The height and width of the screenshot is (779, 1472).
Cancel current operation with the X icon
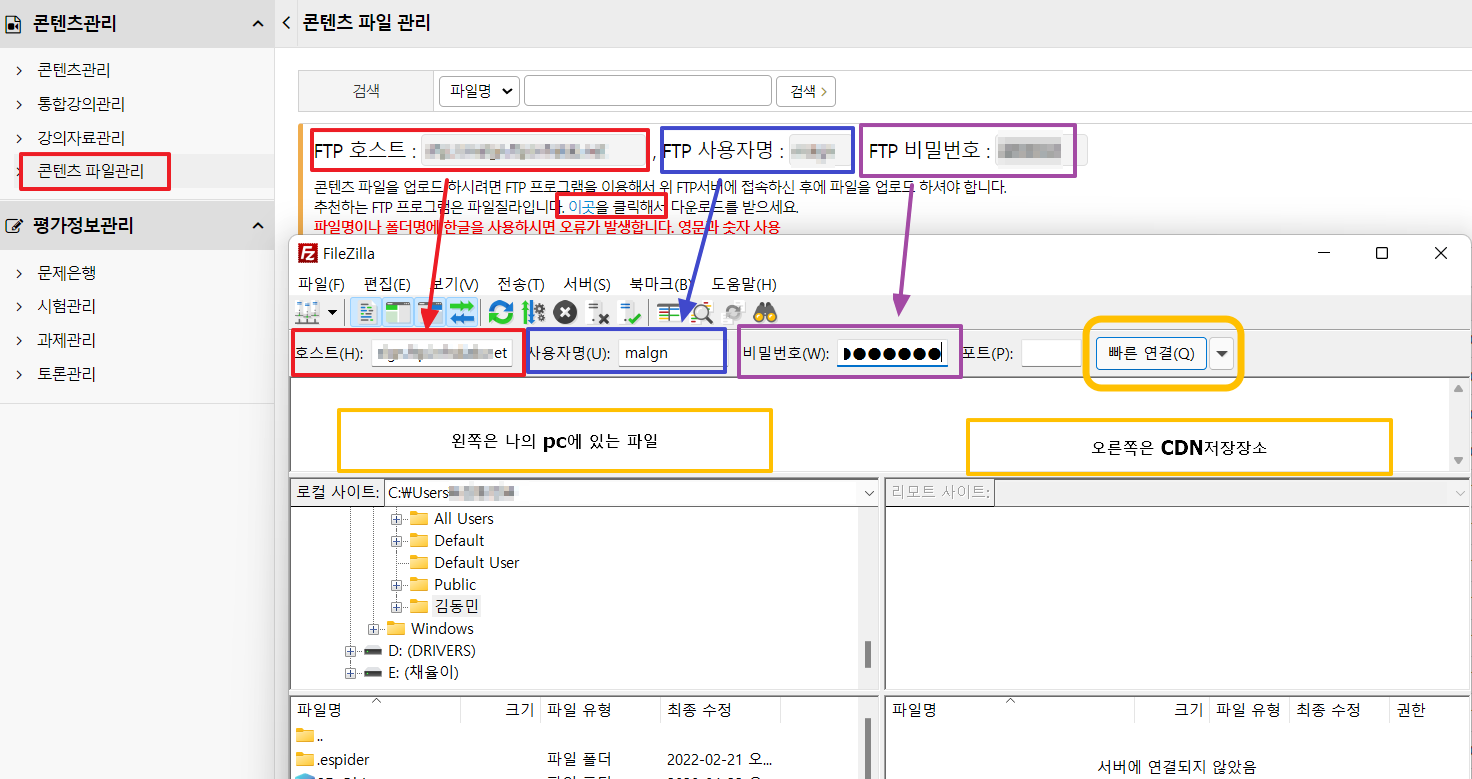pos(566,313)
